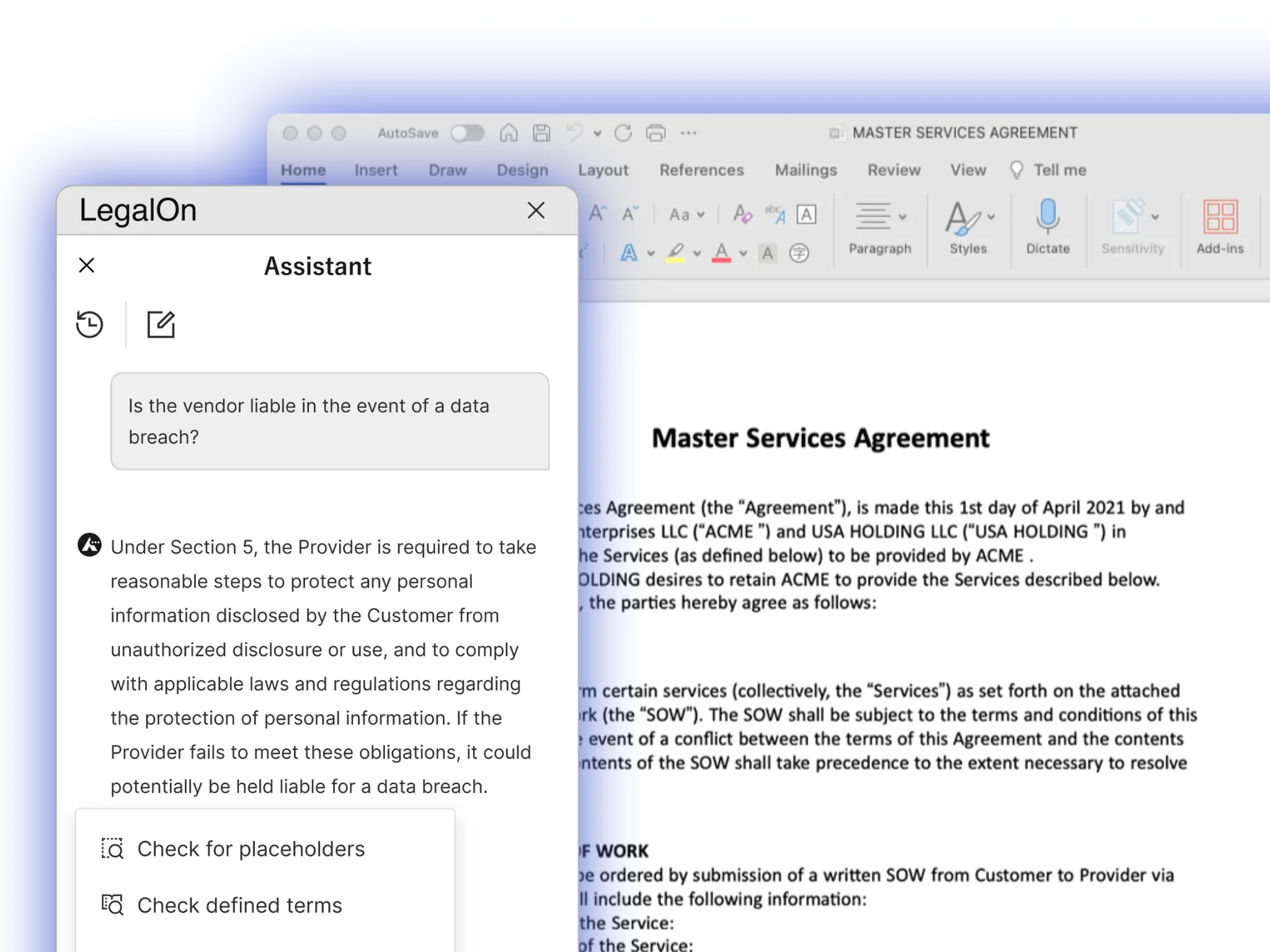Open the more options ellipsis in title bar

688,133
